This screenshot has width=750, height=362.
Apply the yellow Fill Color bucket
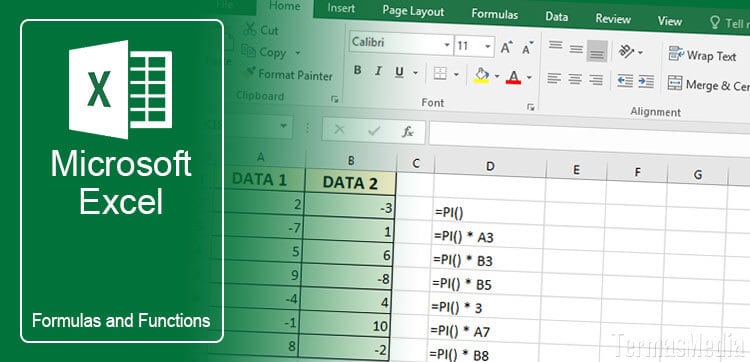tap(481, 75)
